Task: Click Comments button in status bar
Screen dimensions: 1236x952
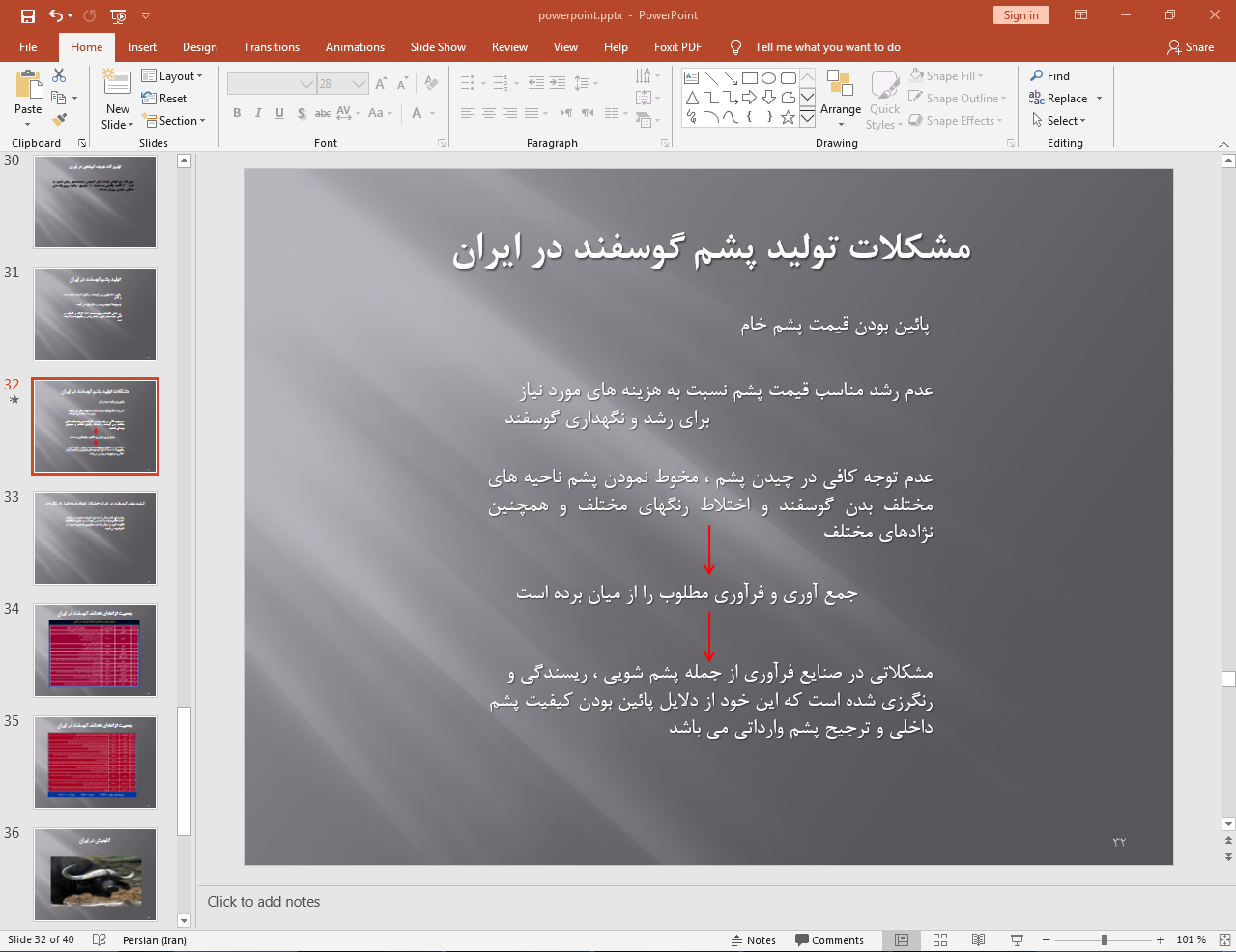Action: tap(829, 939)
